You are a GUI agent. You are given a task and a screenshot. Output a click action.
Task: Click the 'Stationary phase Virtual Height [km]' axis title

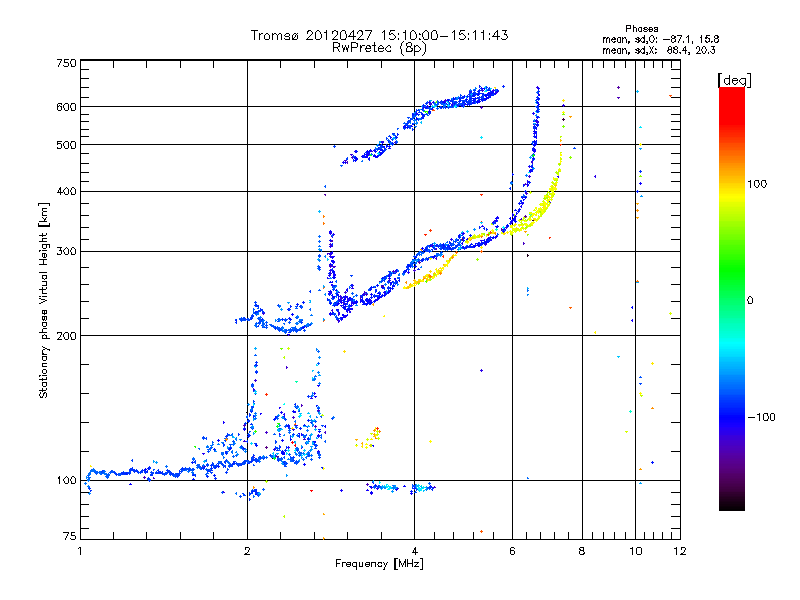pos(44,300)
